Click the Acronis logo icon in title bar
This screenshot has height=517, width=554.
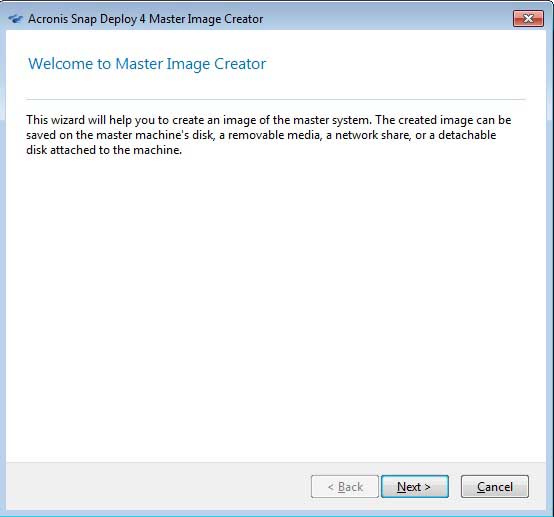point(16,19)
